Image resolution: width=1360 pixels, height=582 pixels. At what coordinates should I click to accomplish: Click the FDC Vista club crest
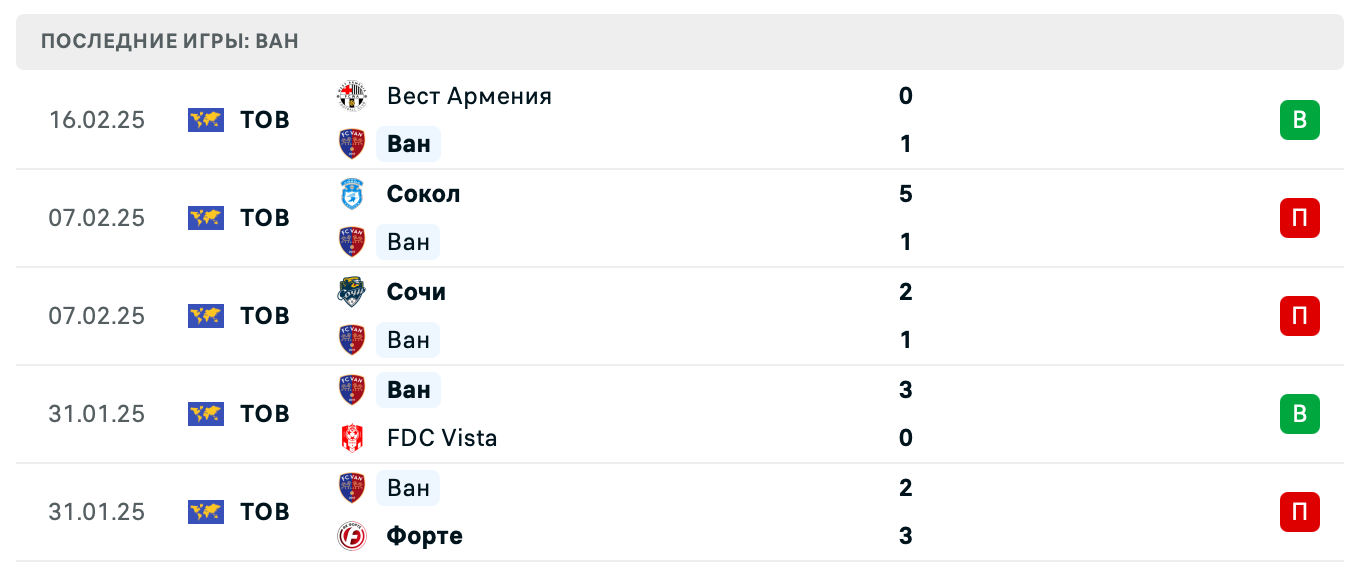pos(352,438)
